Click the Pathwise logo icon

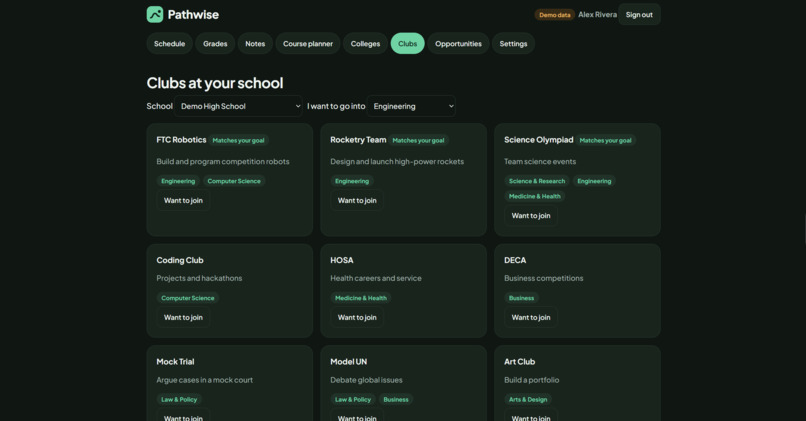coord(155,14)
